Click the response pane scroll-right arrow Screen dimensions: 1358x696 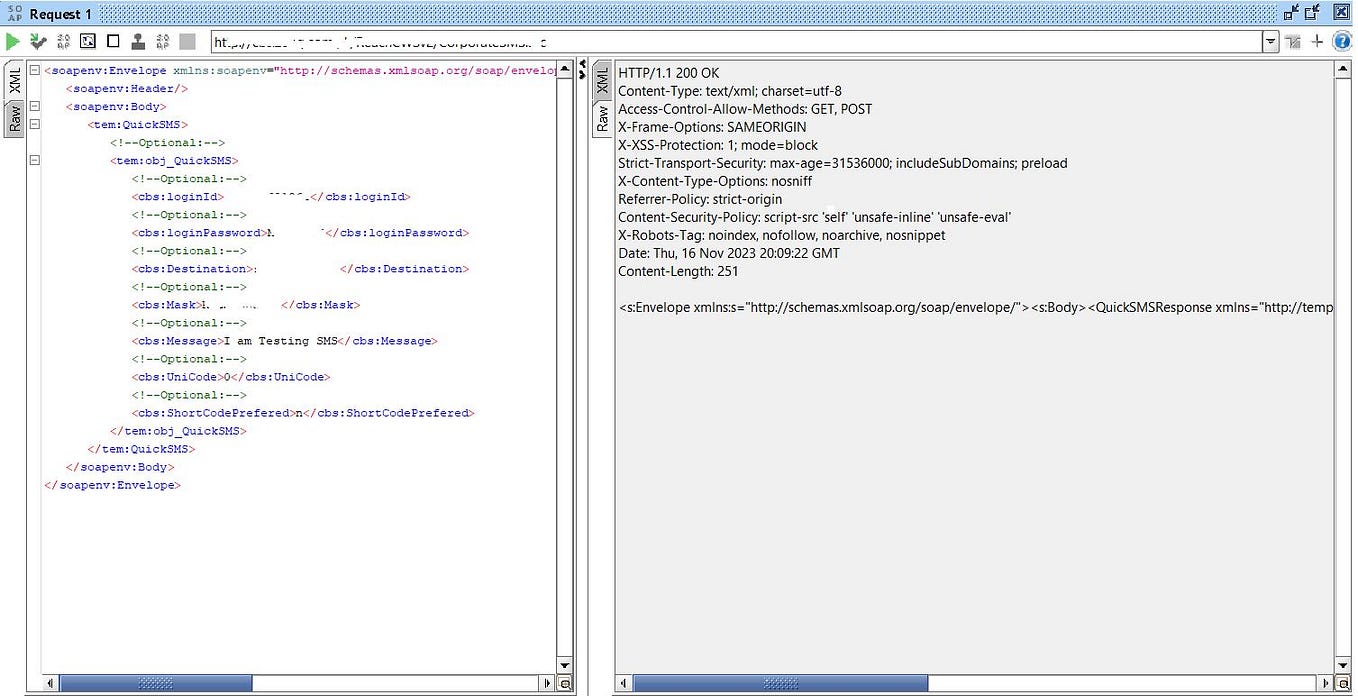tap(1325, 684)
